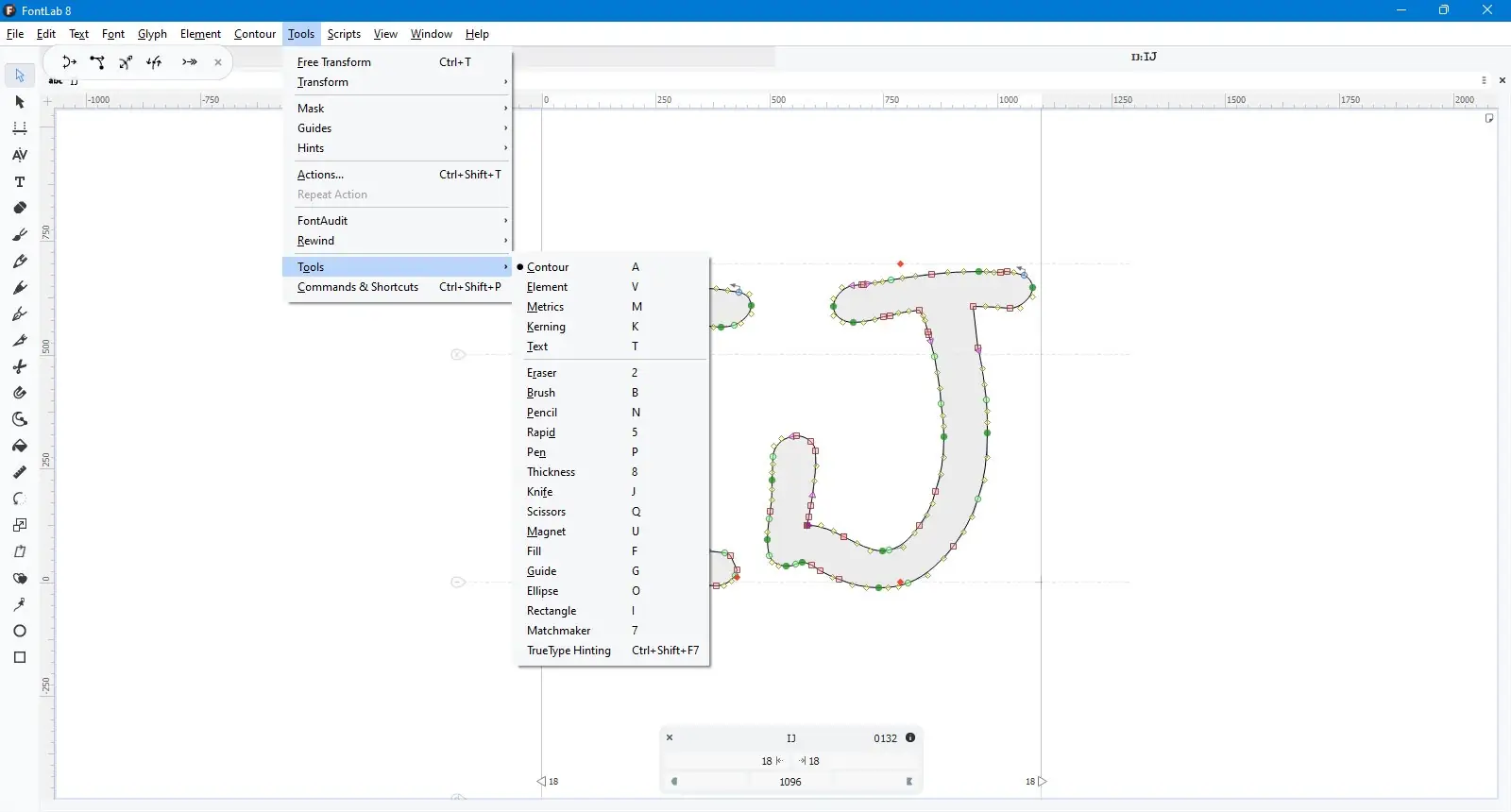
Task: Activate the Magnet tool icon in left toolbar
Action: [x=20, y=393]
